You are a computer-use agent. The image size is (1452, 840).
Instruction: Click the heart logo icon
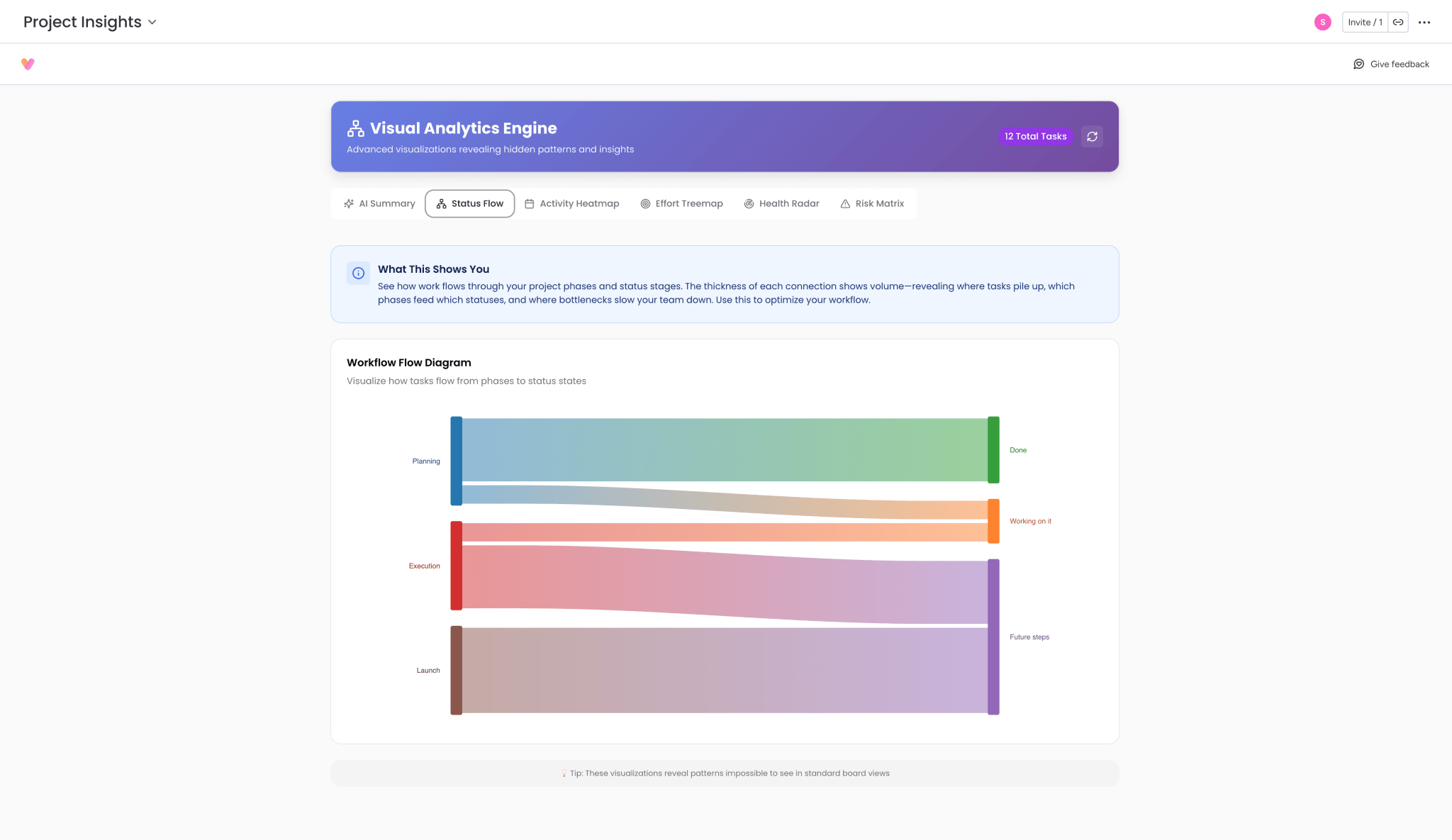28,64
